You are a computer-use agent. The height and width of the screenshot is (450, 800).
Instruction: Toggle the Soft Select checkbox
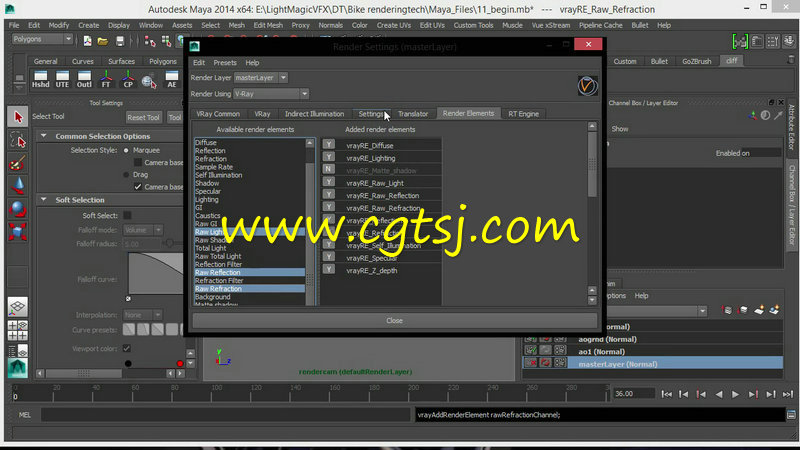point(128,215)
